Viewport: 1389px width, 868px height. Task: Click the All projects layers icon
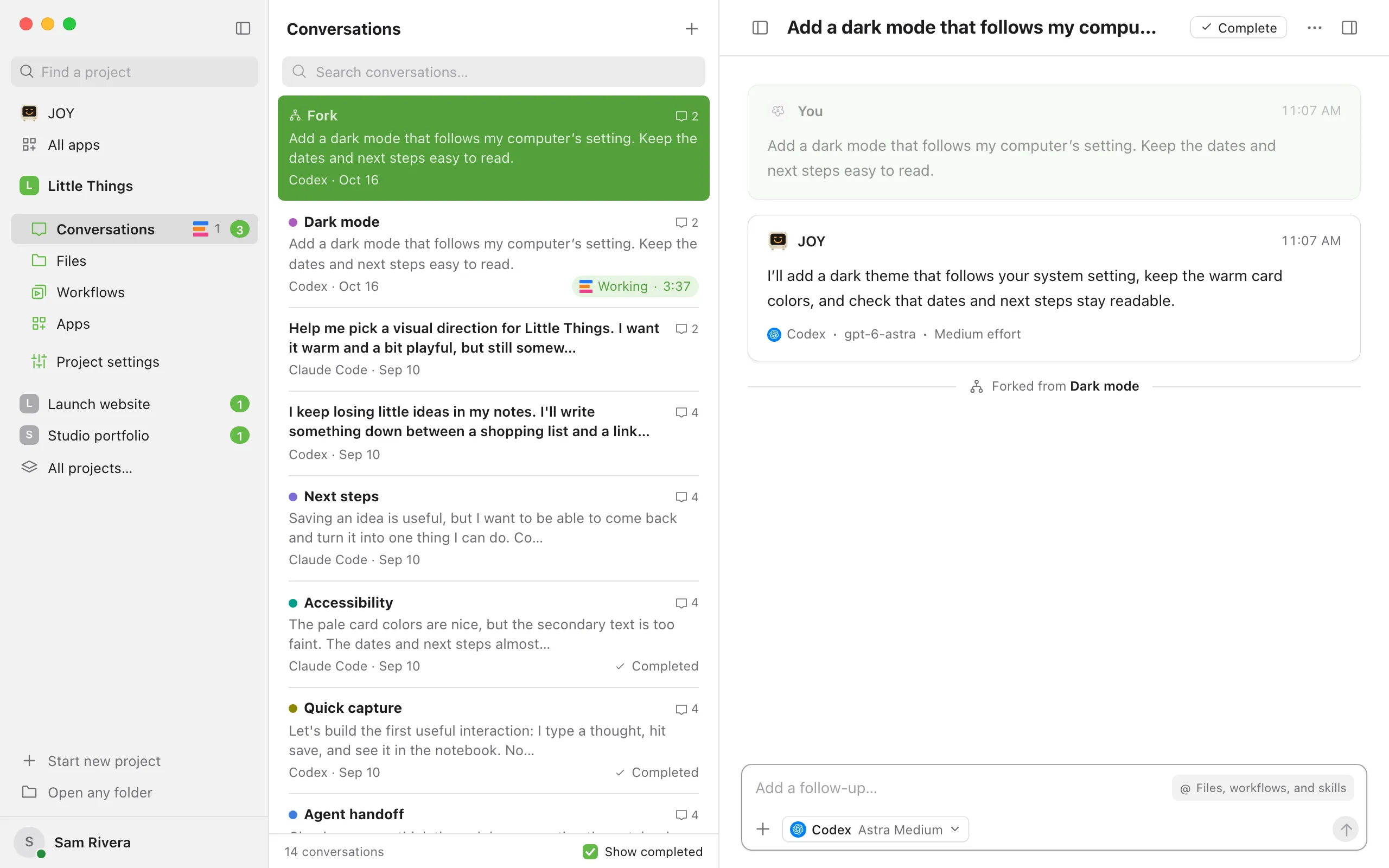click(29, 467)
